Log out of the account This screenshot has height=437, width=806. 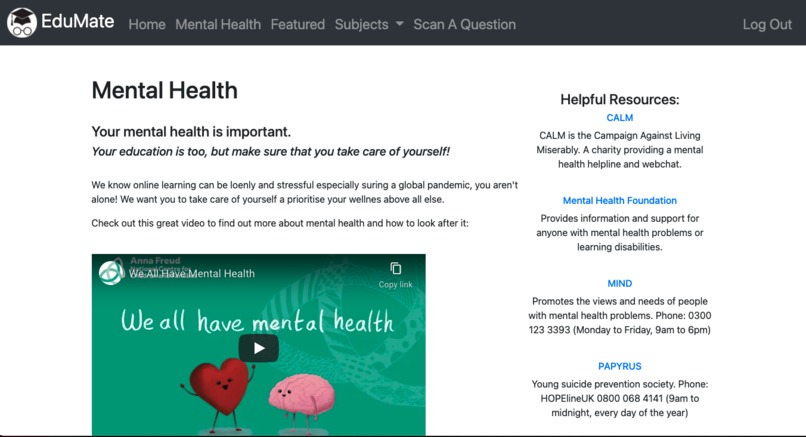(x=767, y=24)
